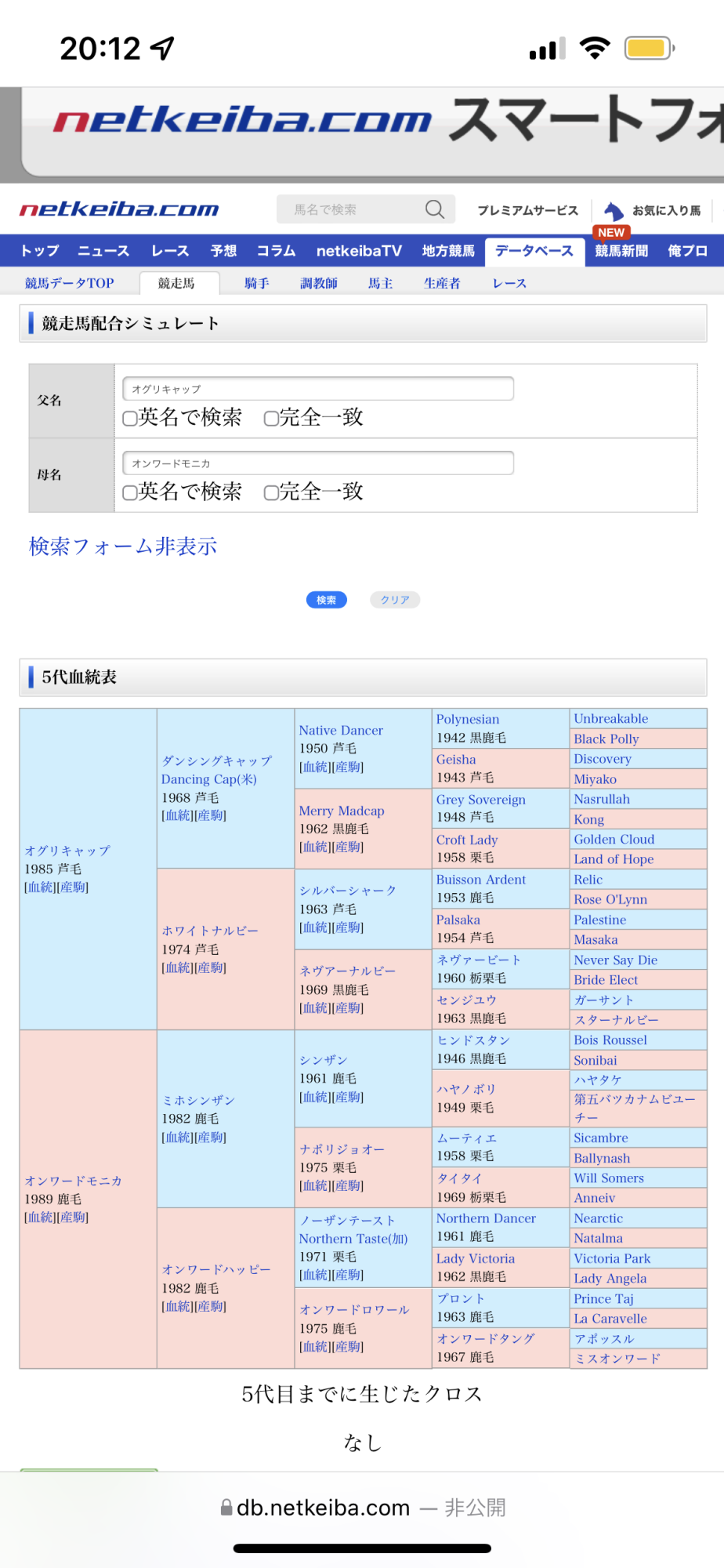
Task: Select the 調教師 sub-tab
Action: click(319, 283)
